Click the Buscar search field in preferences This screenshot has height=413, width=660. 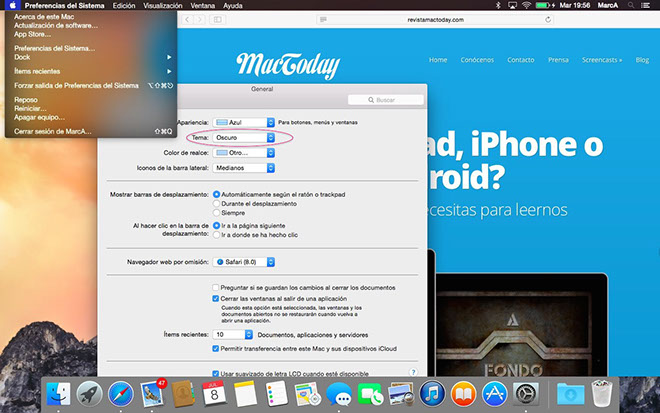385,100
